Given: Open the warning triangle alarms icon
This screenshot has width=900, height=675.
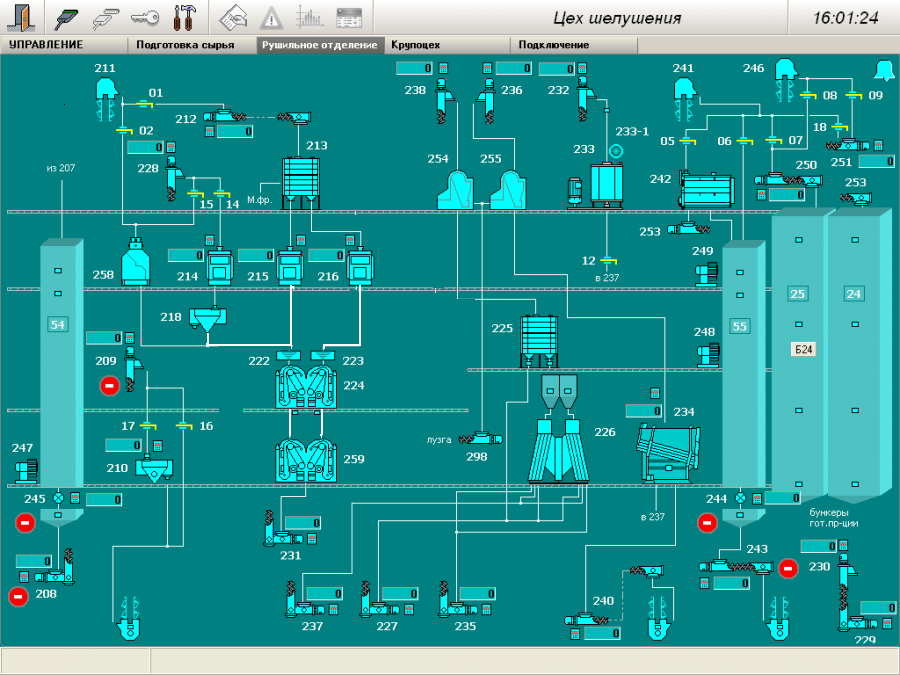Looking at the screenshot, I should pos(271,16).
